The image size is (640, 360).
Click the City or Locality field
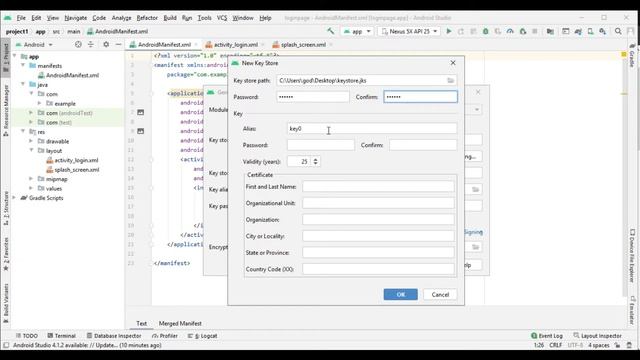tap(378, 236)
